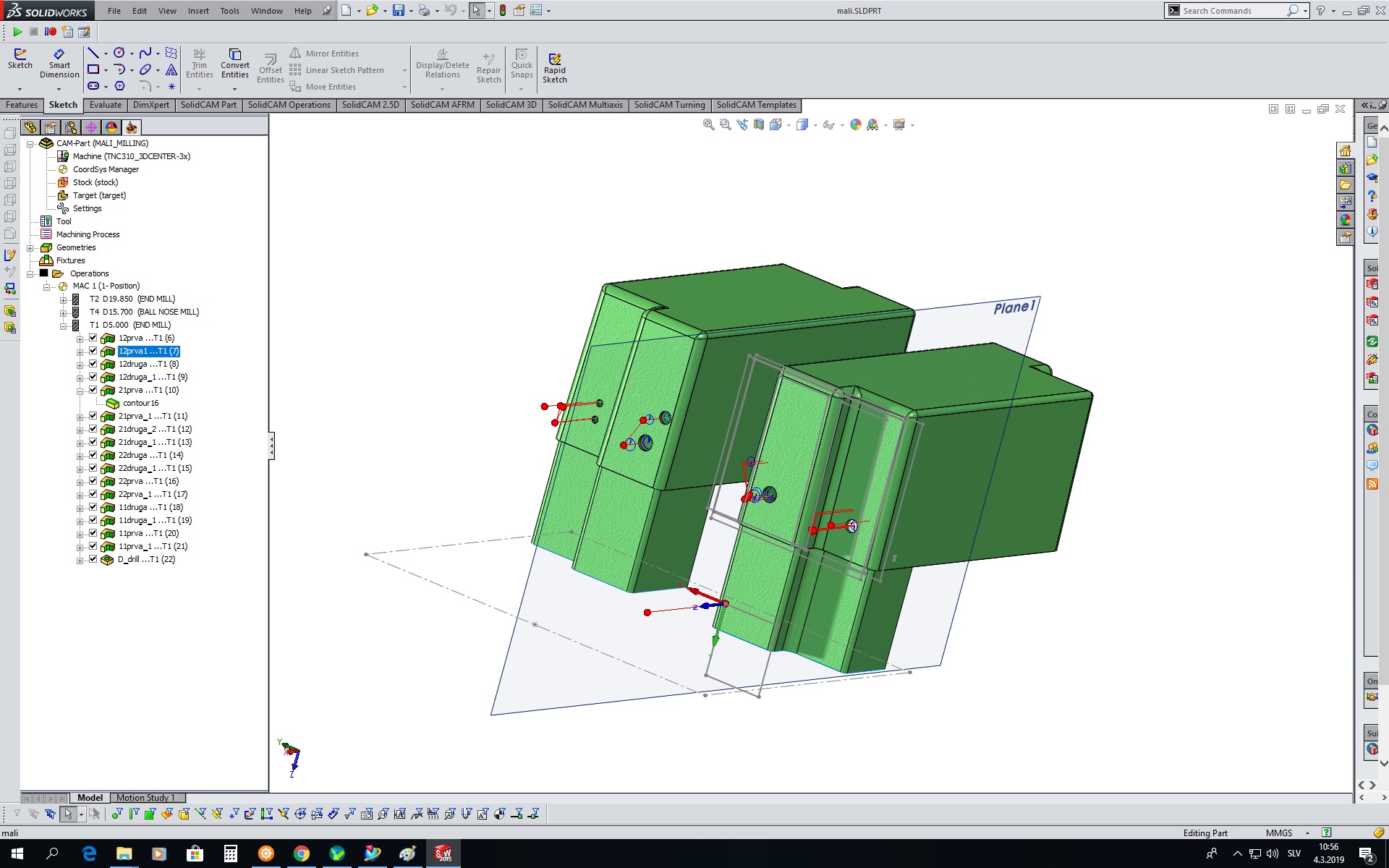Click the Trim Entities tool
Viewport: 1389px width, 868px height.
(x=199, y=63)
